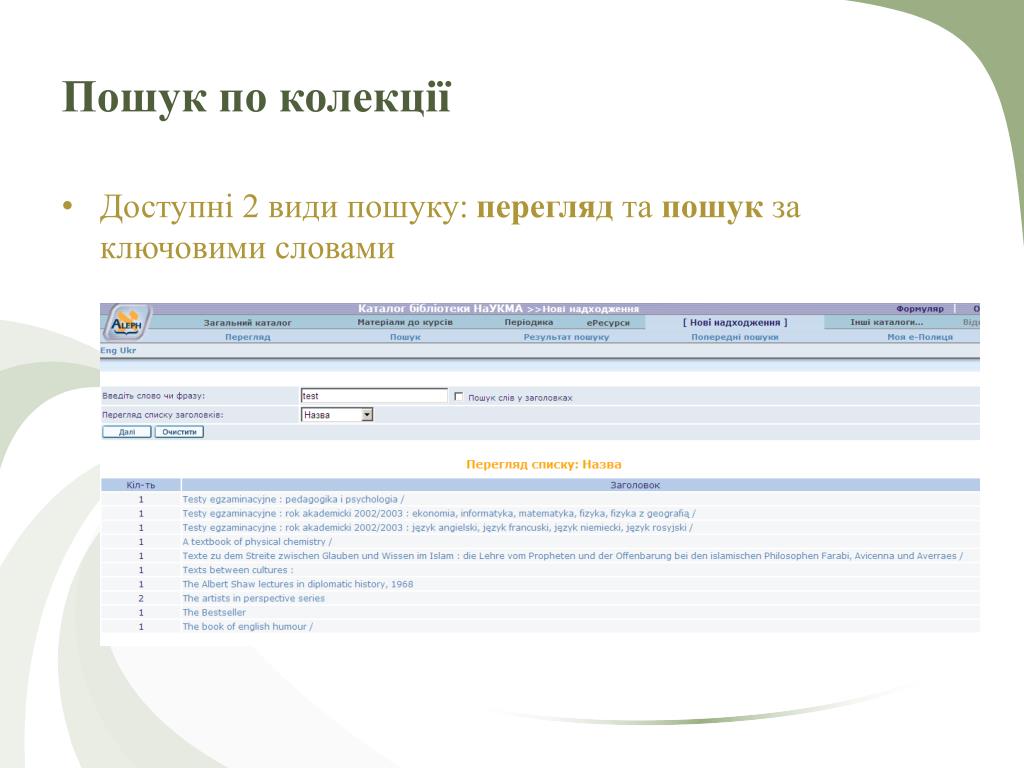
Task: Open 'A textbook of physical chemistry' entry
Action: 257,541
